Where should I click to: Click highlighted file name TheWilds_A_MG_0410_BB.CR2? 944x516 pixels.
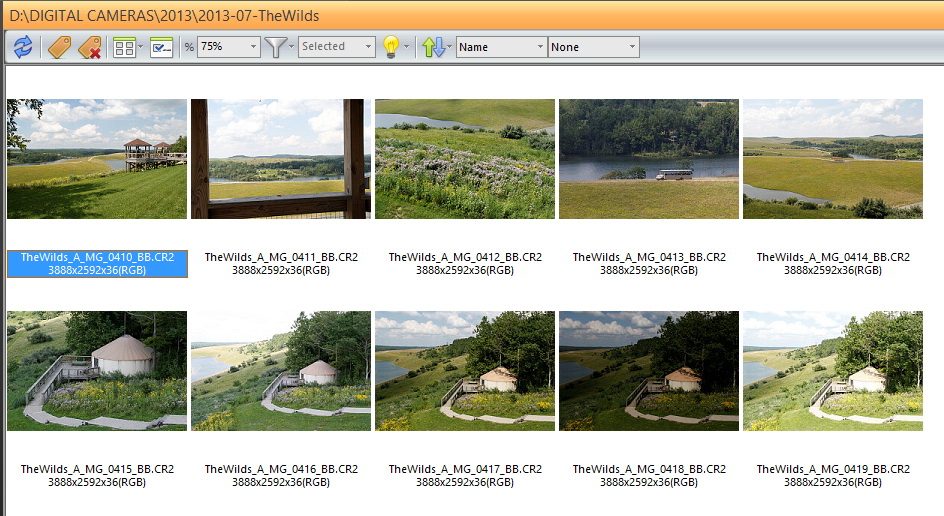click(x=97, y=257)
